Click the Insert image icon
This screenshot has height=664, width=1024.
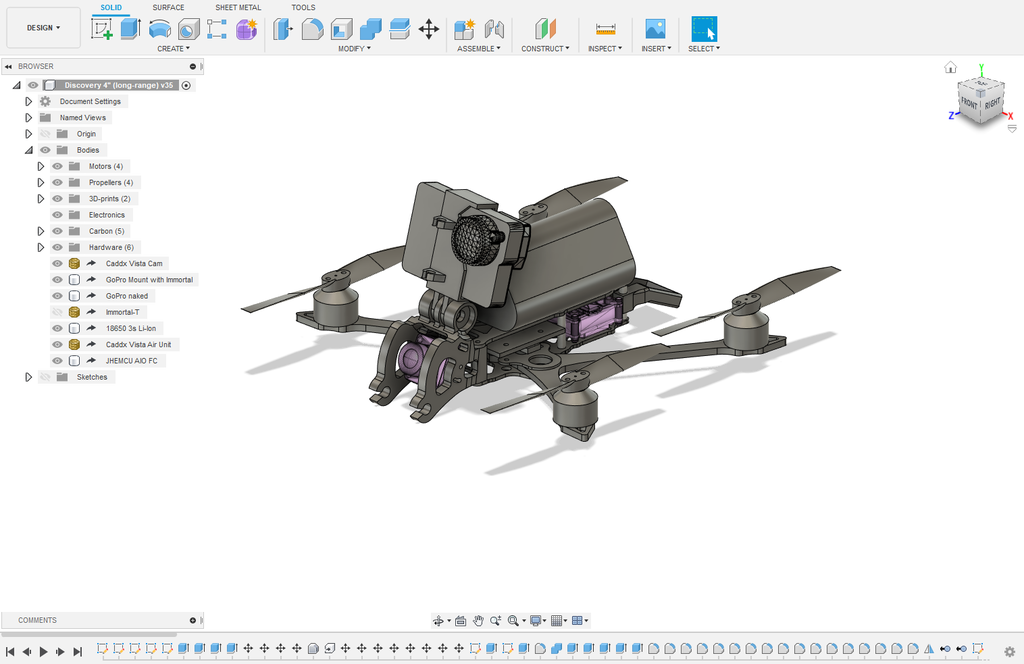[655, 29]
